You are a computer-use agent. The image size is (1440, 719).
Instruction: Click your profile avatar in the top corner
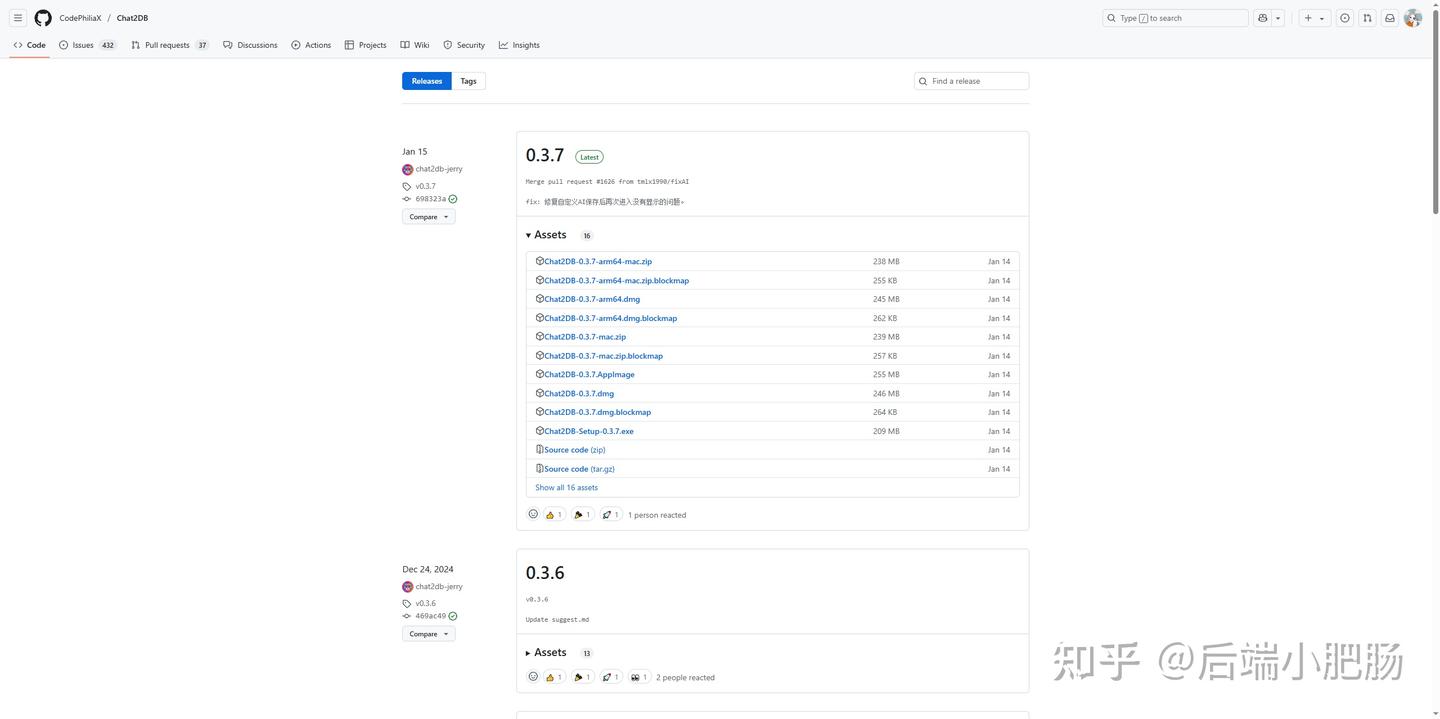[1412, 17]
